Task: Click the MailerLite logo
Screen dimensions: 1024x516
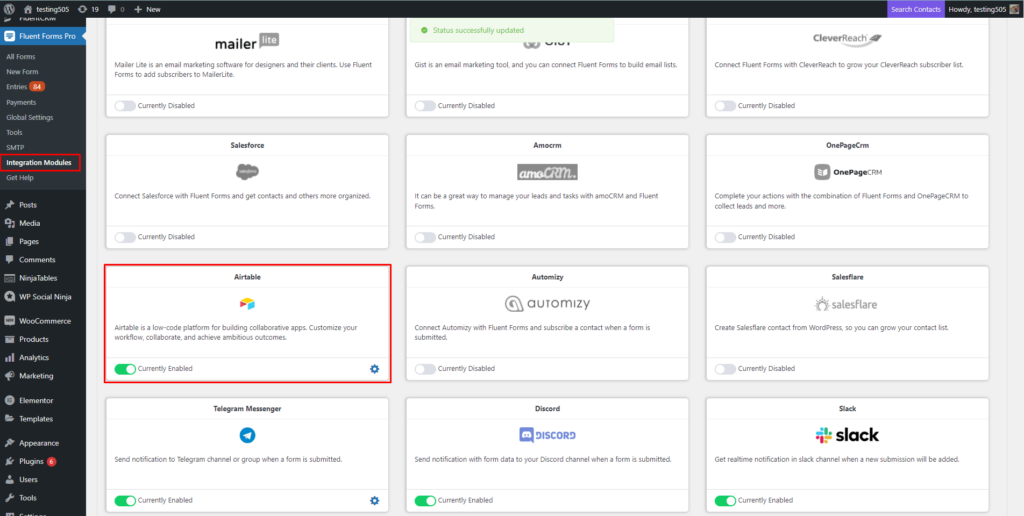Action: coord(247,42)
